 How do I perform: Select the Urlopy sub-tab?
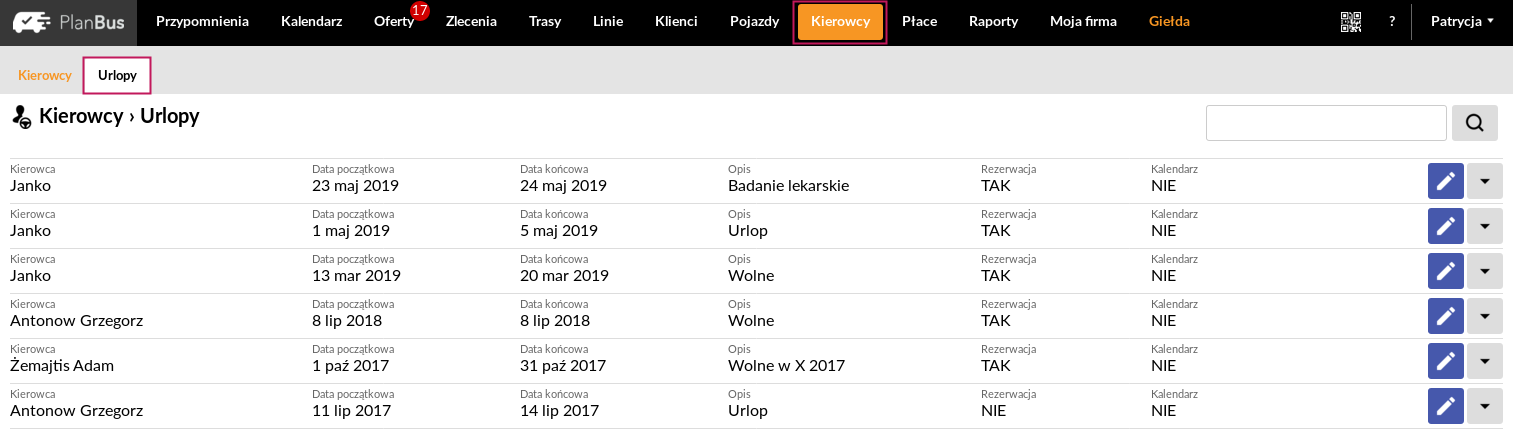tap(117, 75)
